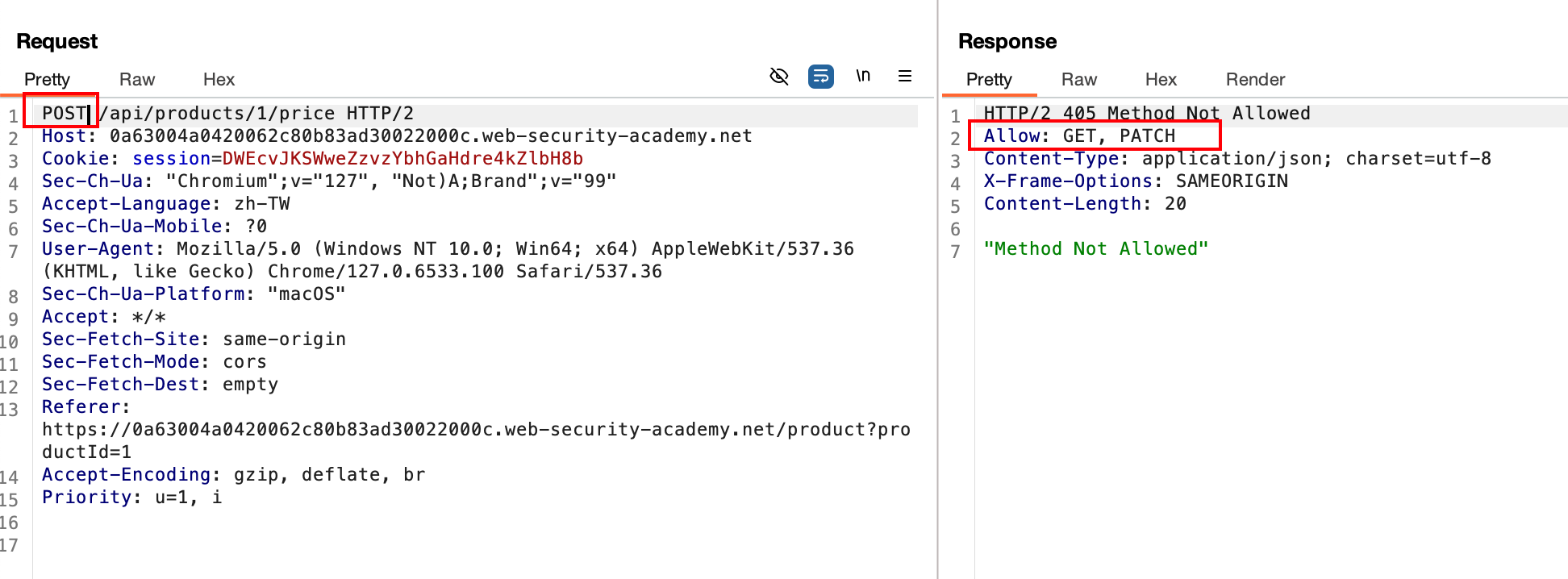
Task: Click the Referer URL in the request
Action: point(476,430)
